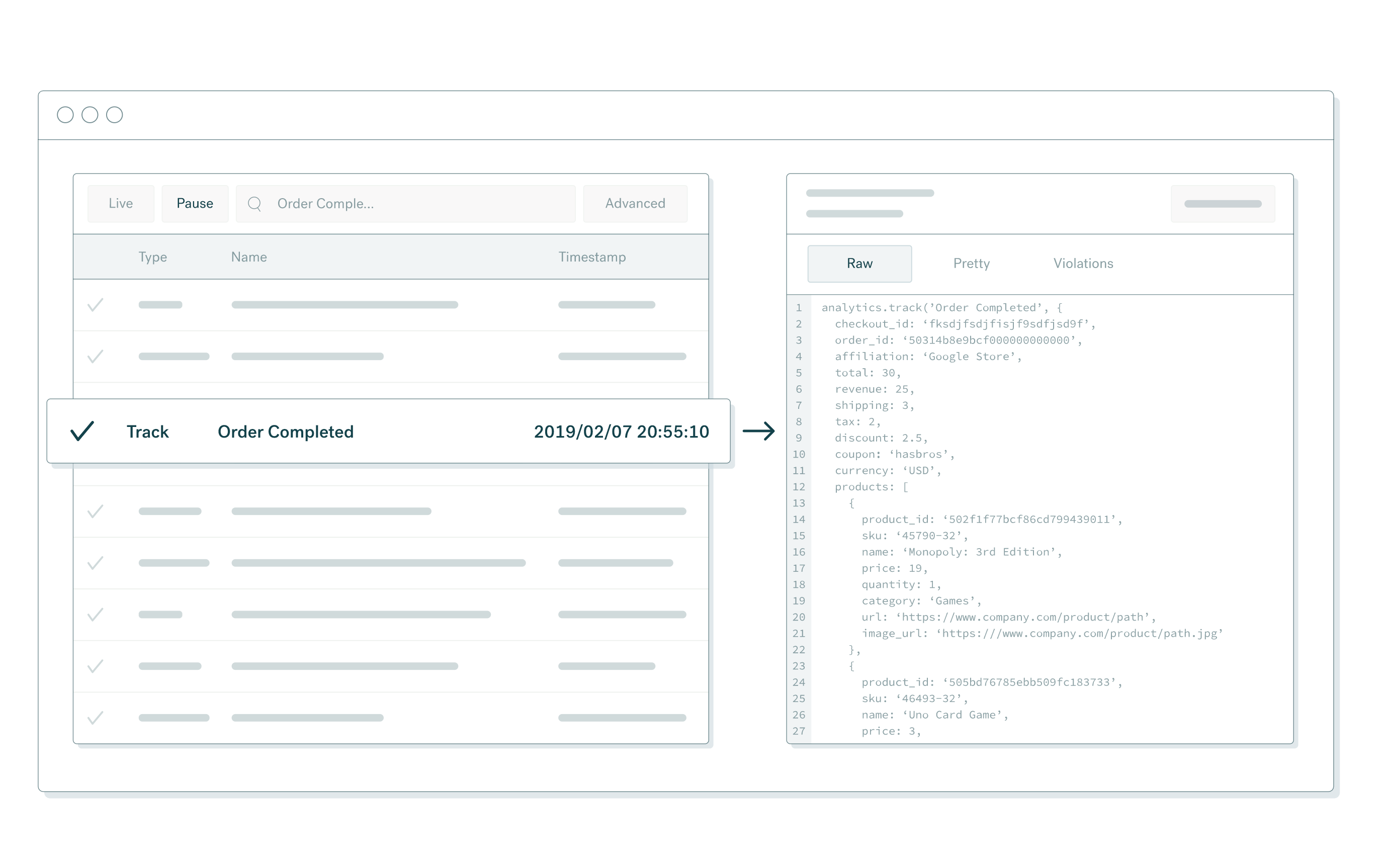The image size is (1384, 868).
Task: Open the Advanced filter options
Action: [635, 203]
